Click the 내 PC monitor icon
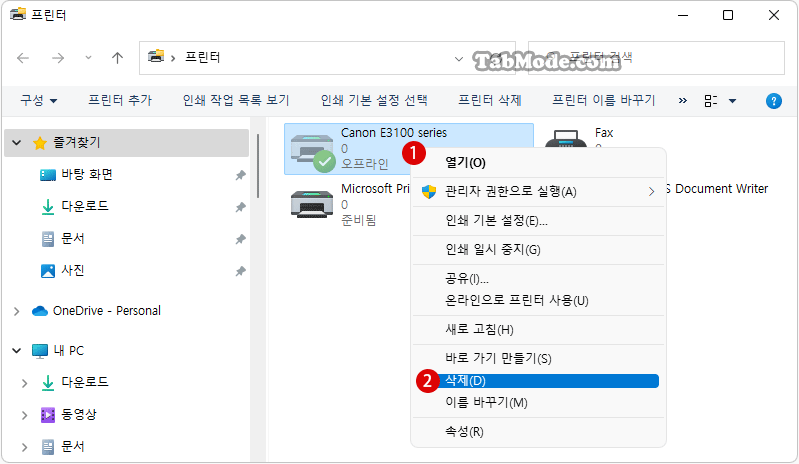This screenshot has width=799, height=464. pos(40,351)
